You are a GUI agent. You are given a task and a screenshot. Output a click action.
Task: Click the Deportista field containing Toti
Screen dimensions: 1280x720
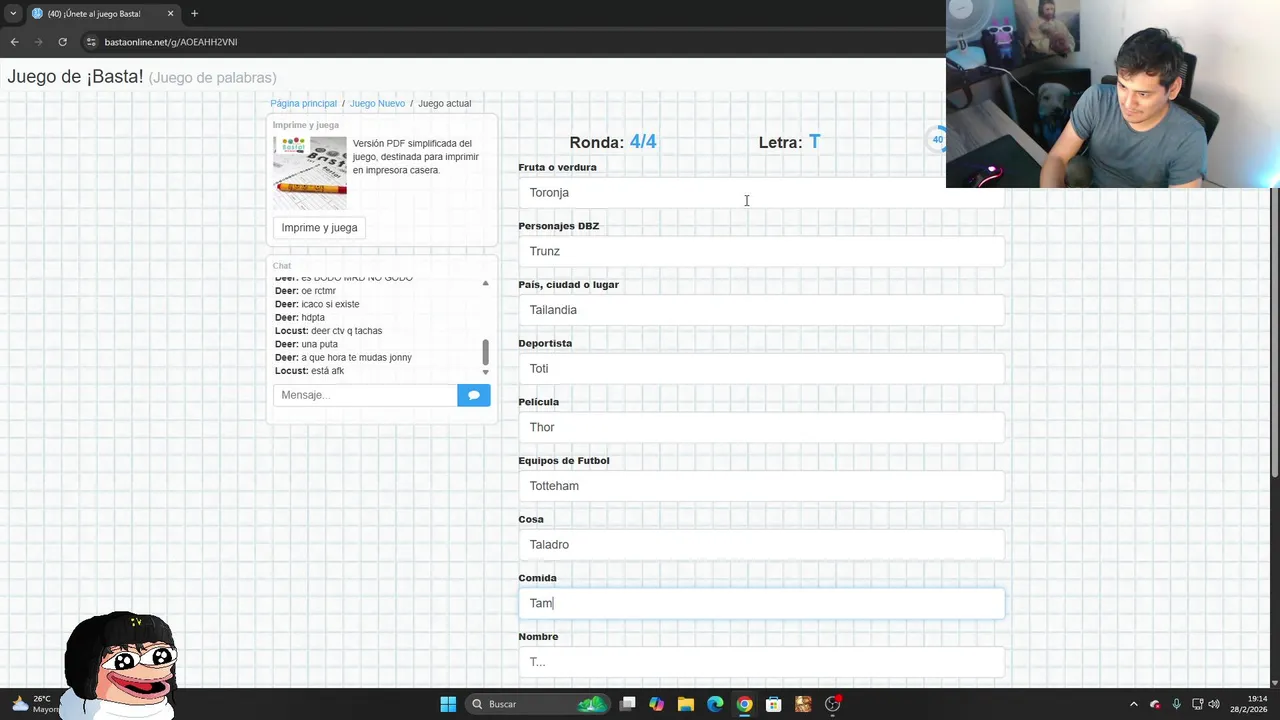coord(761,369)
